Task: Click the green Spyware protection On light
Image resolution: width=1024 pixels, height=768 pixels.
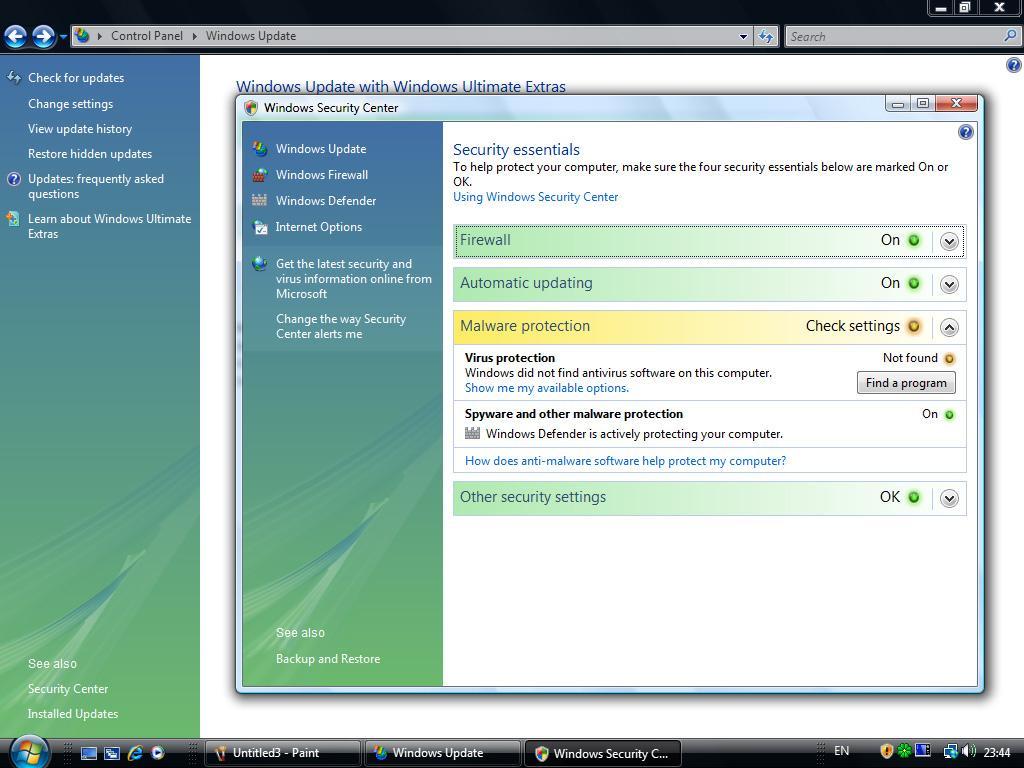Action: pyautogui.click(x=950, y=415)
